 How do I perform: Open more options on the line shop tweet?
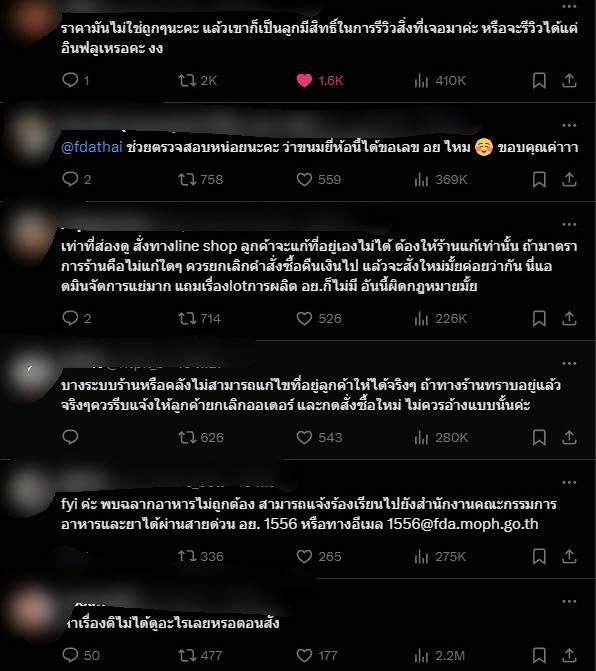pos(569,224)
